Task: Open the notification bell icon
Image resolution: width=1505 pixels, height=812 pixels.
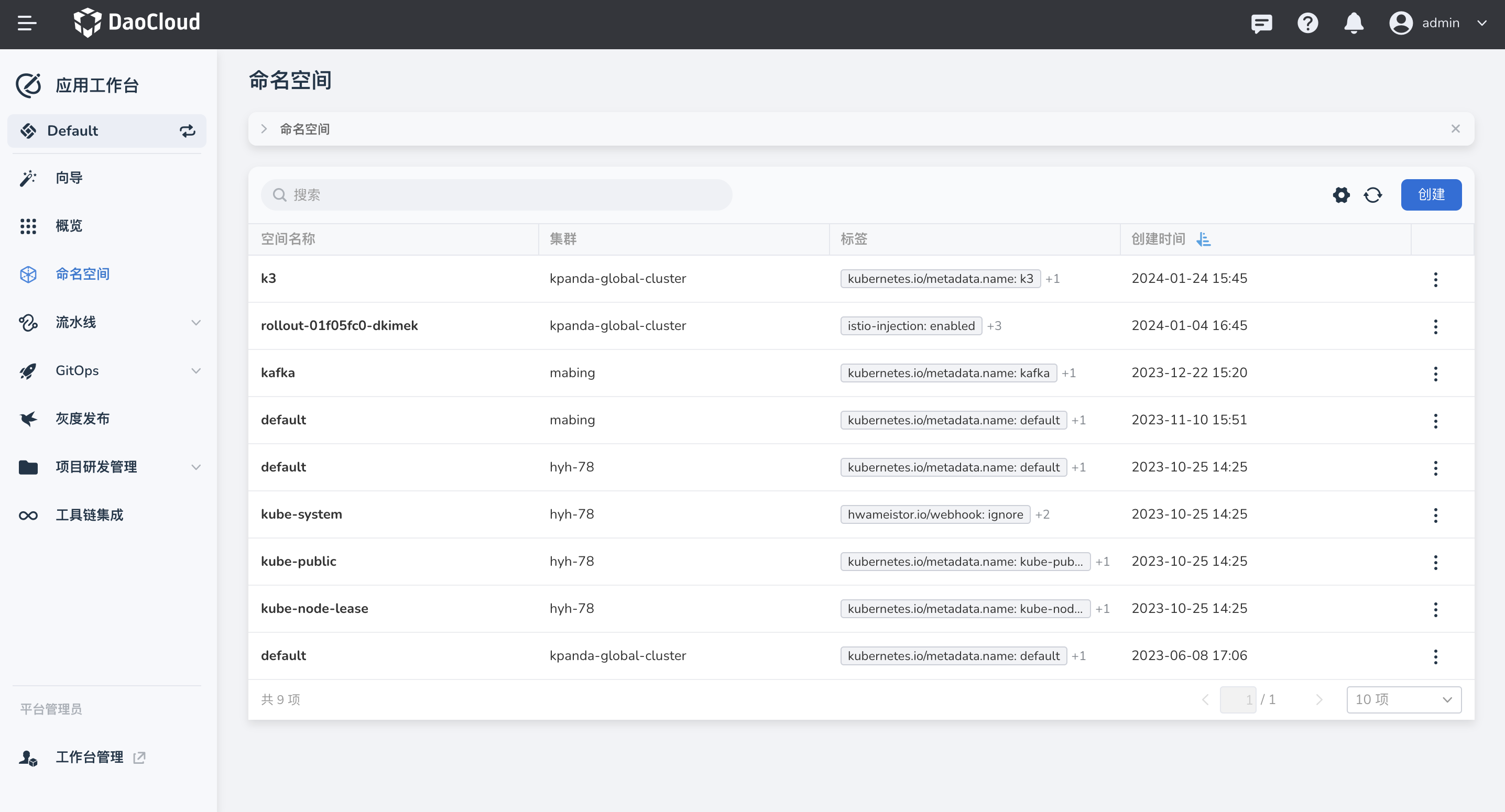Action: pos(1354,23)
